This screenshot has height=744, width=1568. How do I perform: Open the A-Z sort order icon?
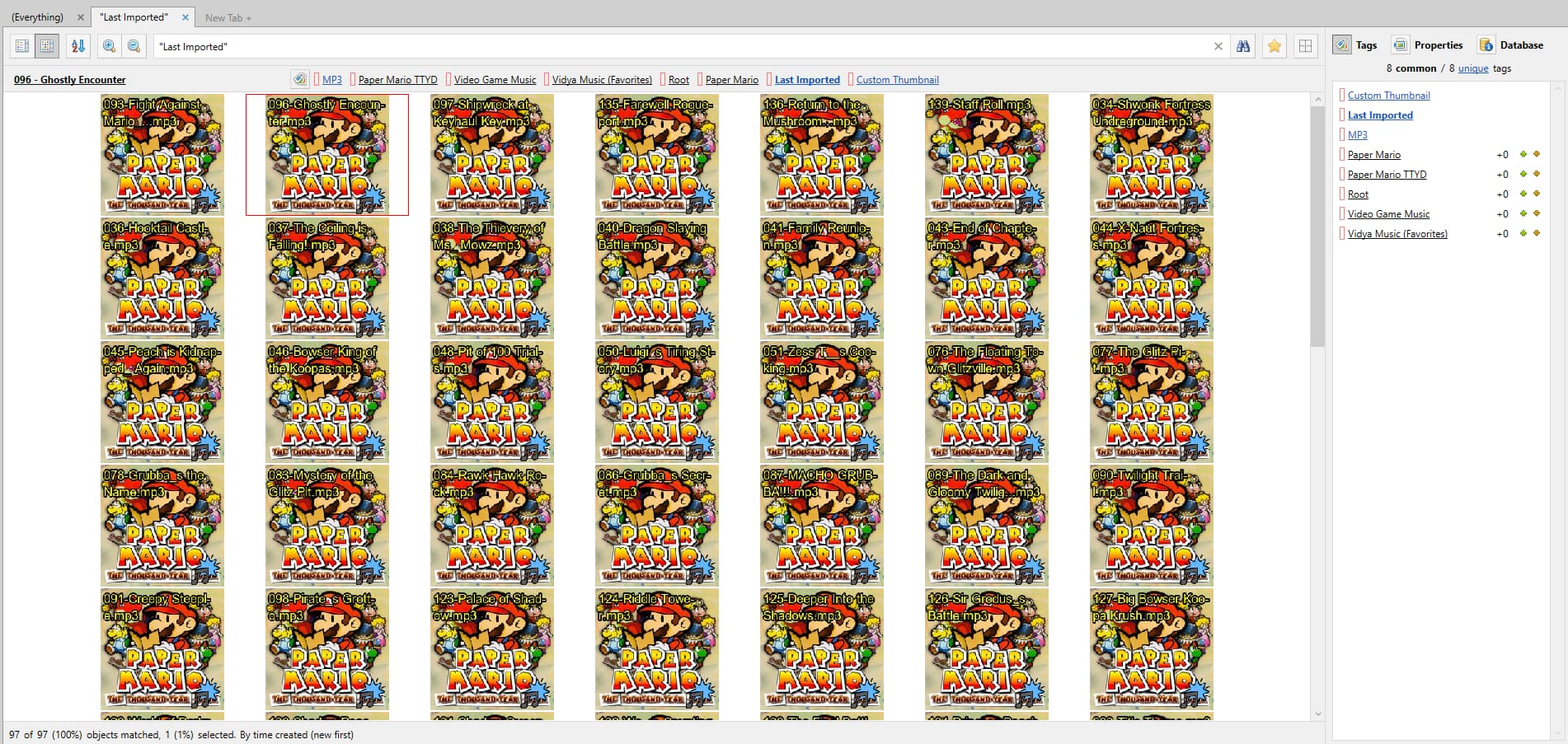pyautogui.click(x=78, y=46)
